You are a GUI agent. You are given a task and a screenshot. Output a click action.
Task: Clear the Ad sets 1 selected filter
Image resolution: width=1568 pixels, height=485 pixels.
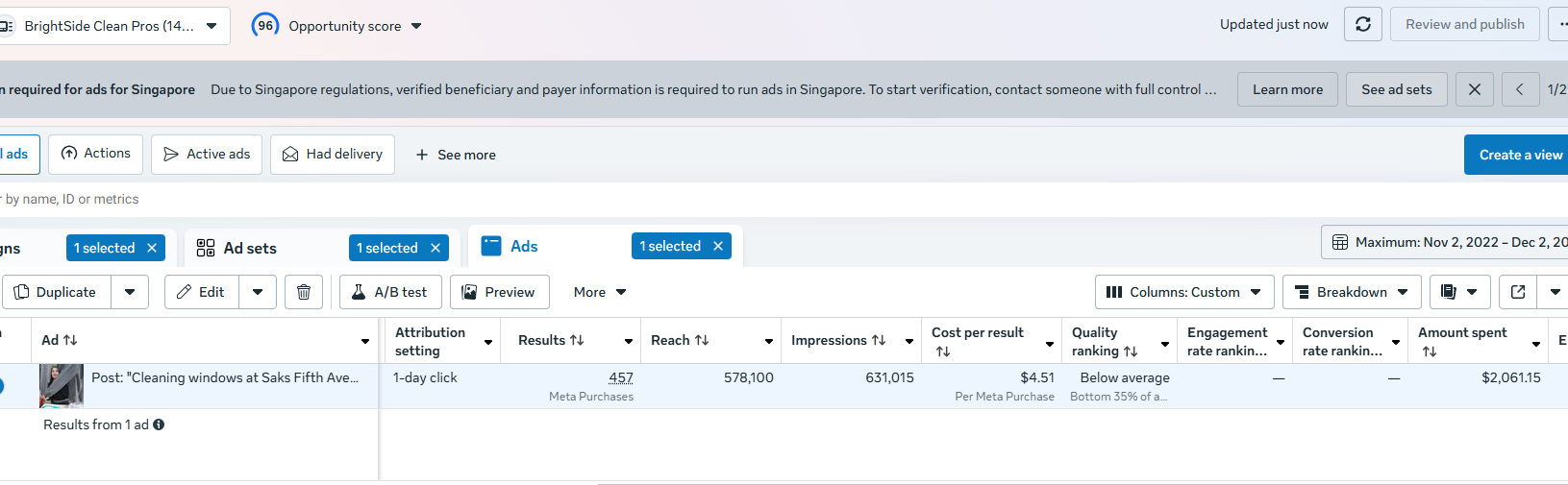(x=436, y=248)
